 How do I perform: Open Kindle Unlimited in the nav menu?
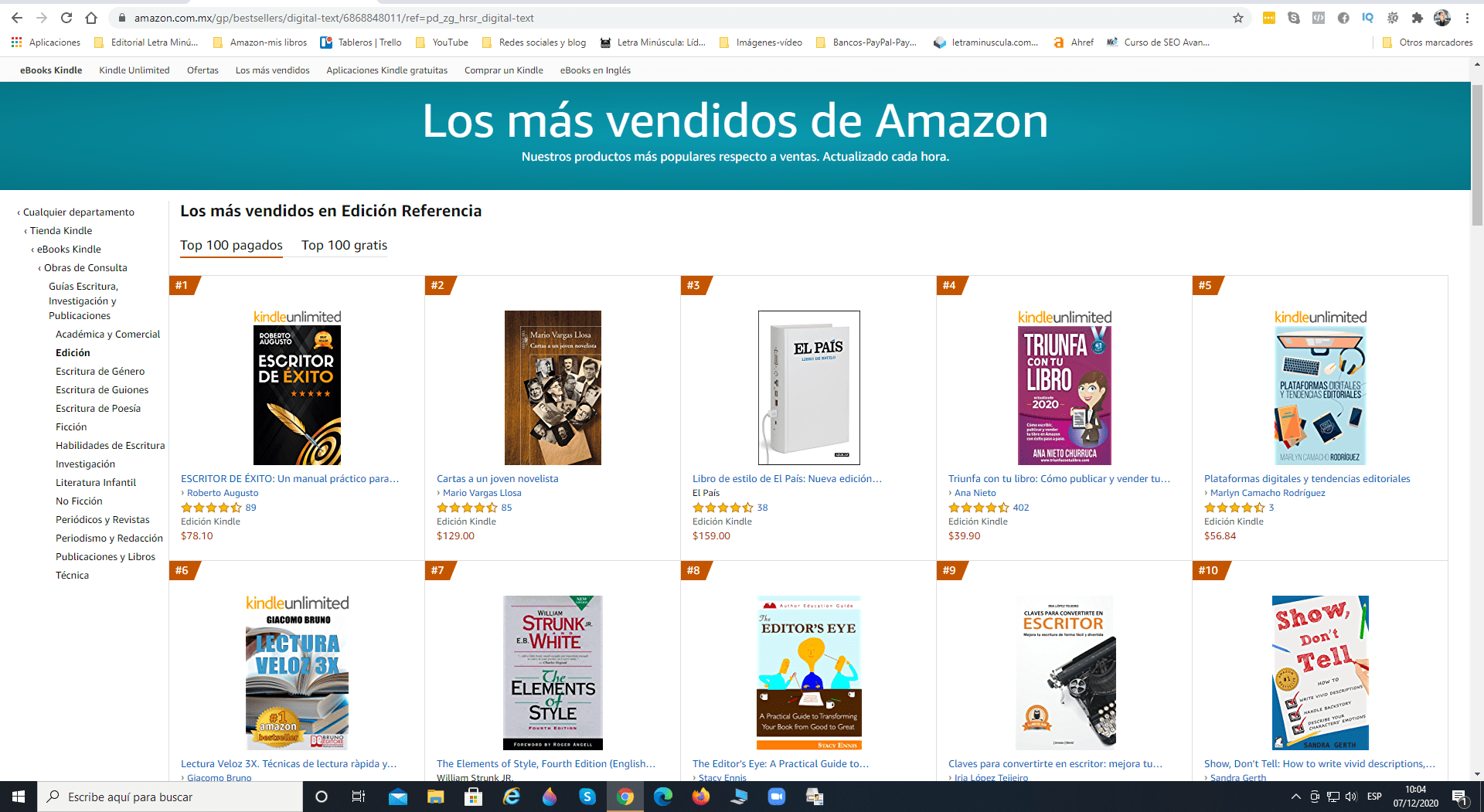point(134,70)
